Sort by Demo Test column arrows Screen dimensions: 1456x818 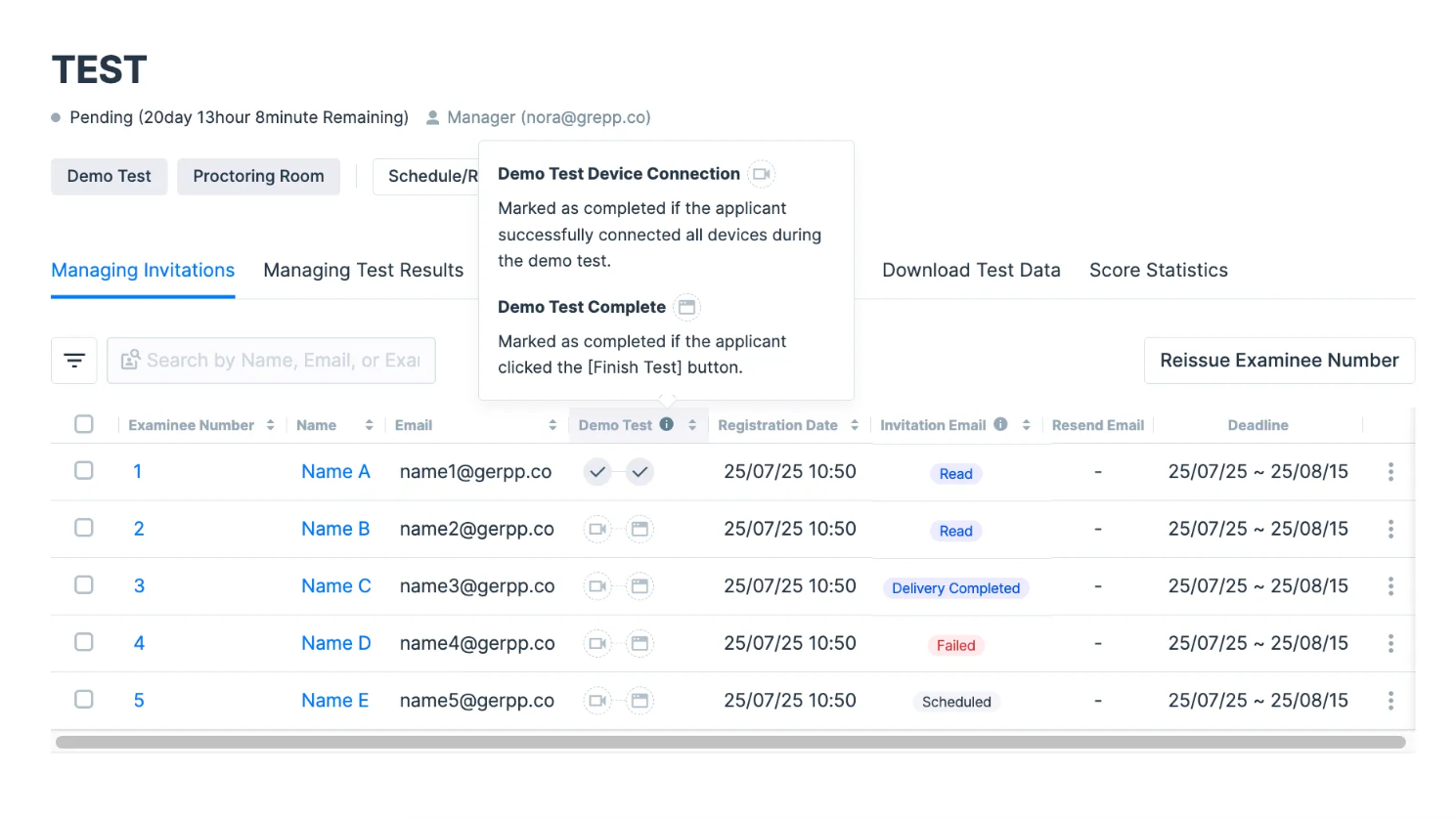pyautogui.click(x=692, y=425)
